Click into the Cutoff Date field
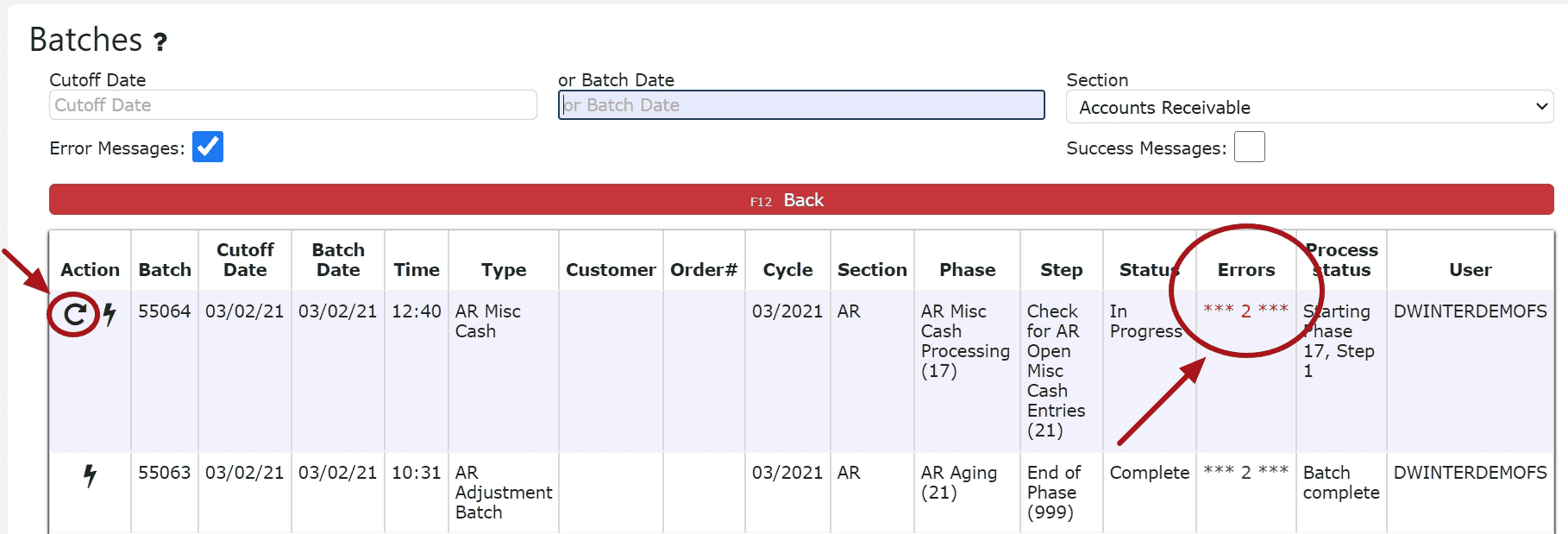1568x534 pixels. pyautogui.click(x=293, y=105)
